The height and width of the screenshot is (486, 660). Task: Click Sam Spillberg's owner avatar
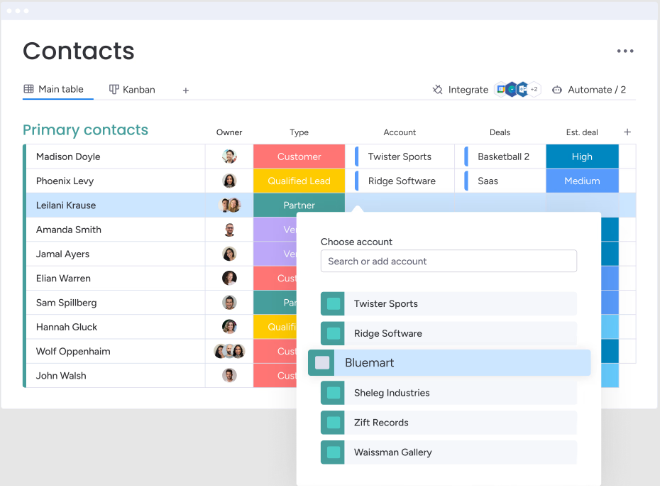[229, 303]
